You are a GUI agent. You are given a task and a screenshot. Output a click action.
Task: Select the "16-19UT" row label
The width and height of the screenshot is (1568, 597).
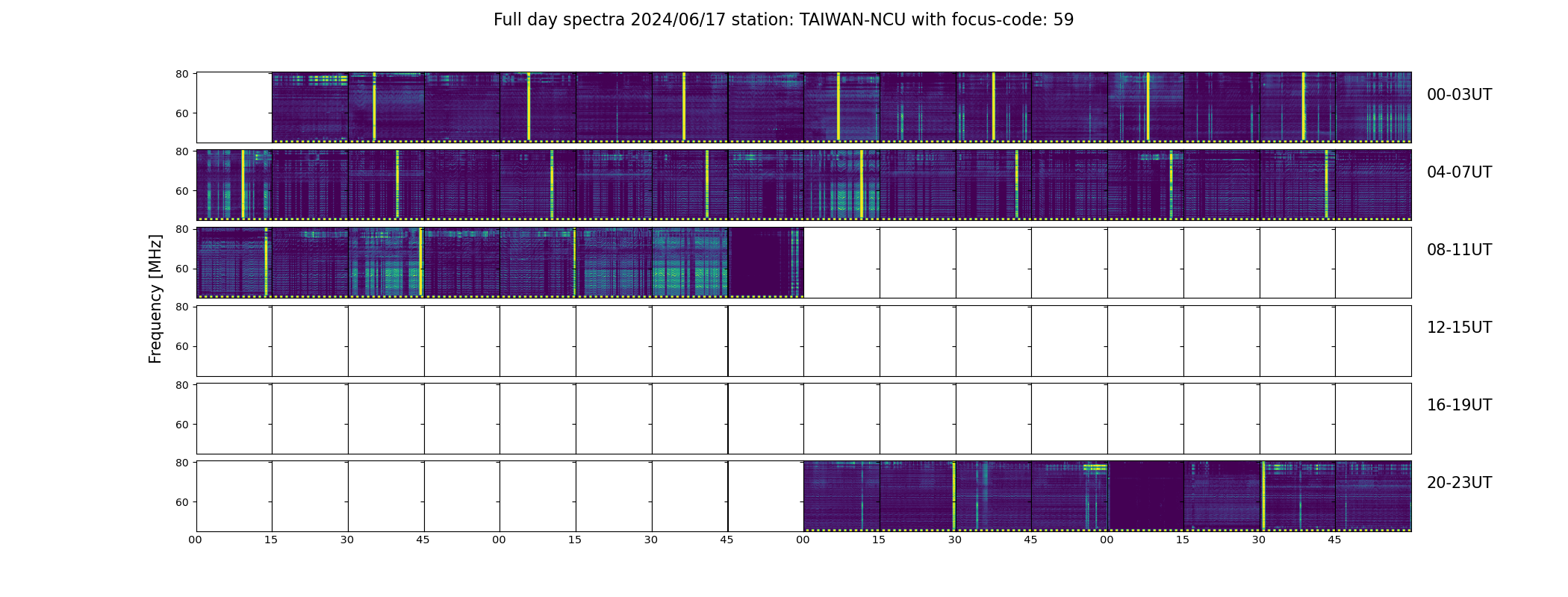pyautogui.click(x=1459, y=405)
